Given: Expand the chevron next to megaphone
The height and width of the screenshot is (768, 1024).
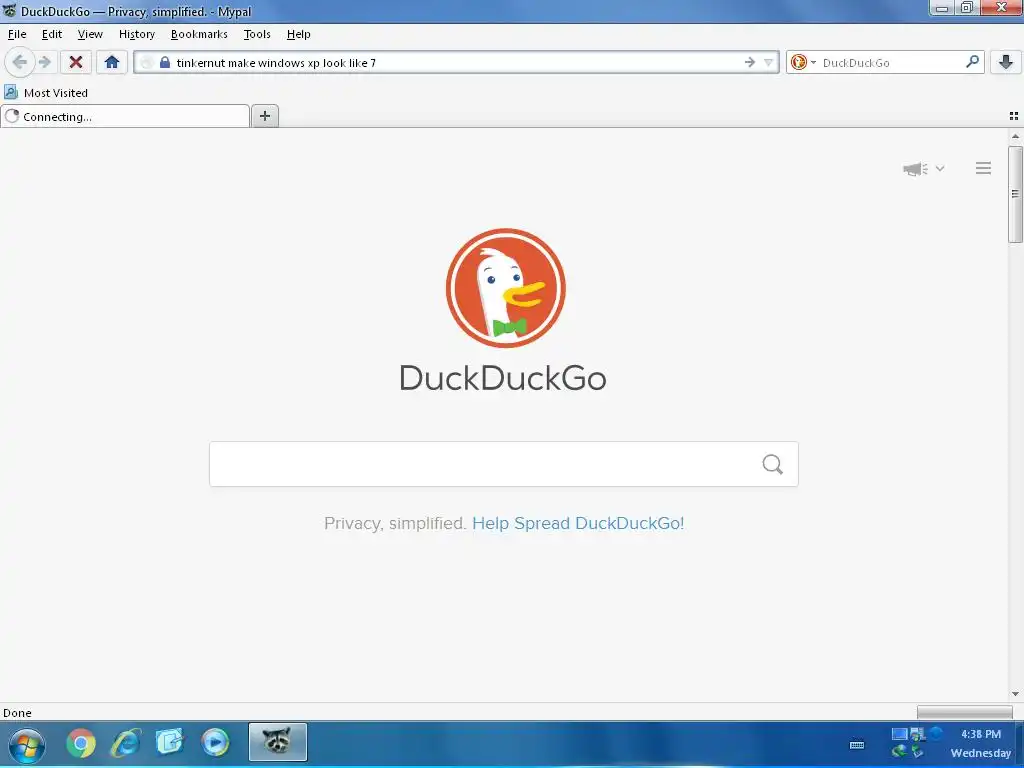Looking at the screenshot, I should [940, 168].
